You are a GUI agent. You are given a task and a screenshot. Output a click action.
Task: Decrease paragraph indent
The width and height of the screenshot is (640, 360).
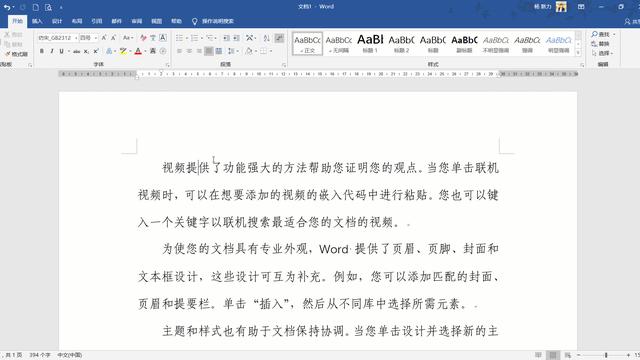[226, 38]
